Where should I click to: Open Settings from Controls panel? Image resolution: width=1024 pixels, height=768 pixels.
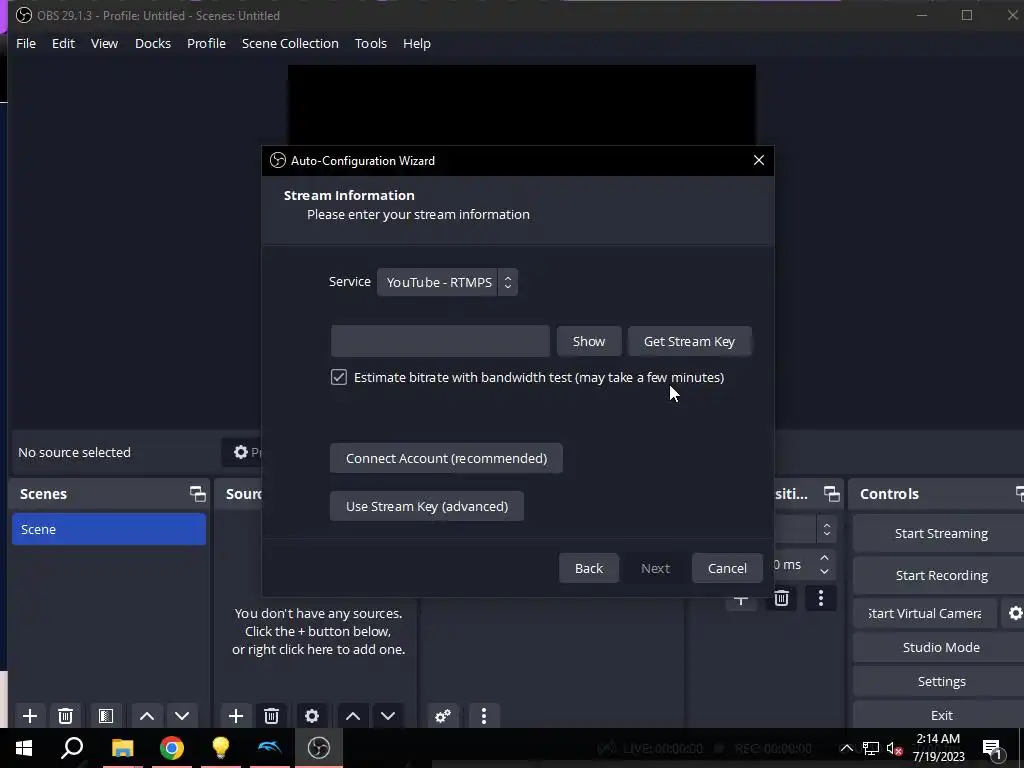click(x=940, y=681)
